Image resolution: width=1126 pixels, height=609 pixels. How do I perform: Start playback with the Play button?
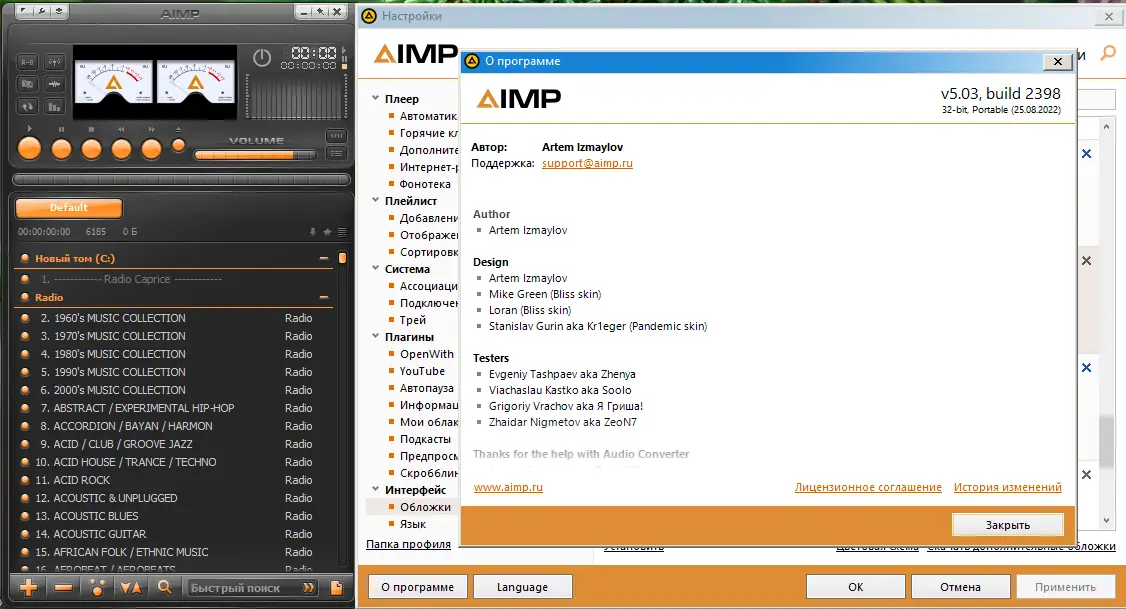click(x=29, y=149)
